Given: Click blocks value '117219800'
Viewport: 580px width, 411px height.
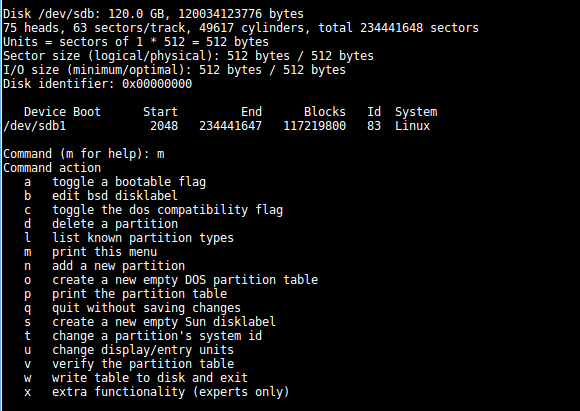Looking at the screenshot, I should (x=314, y=126).
